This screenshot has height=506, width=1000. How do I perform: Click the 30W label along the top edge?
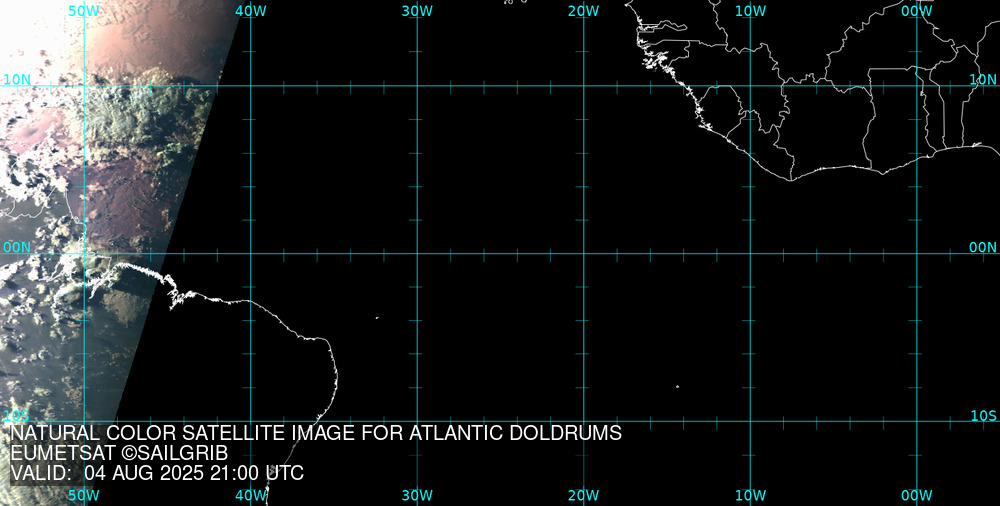pyautogui.click(x=418, y=11)
